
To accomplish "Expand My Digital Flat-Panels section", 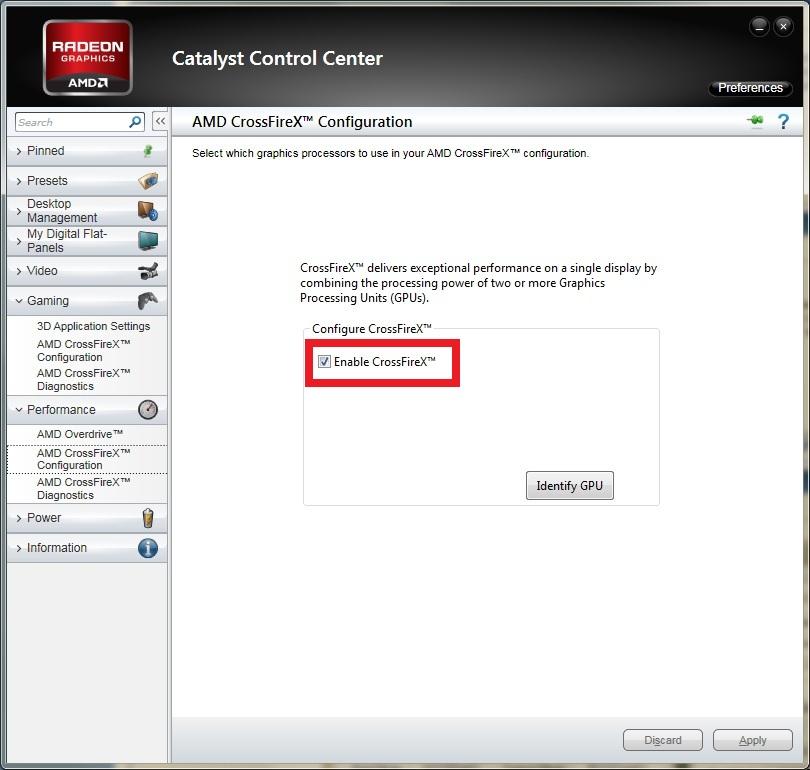I will [87, 241].
